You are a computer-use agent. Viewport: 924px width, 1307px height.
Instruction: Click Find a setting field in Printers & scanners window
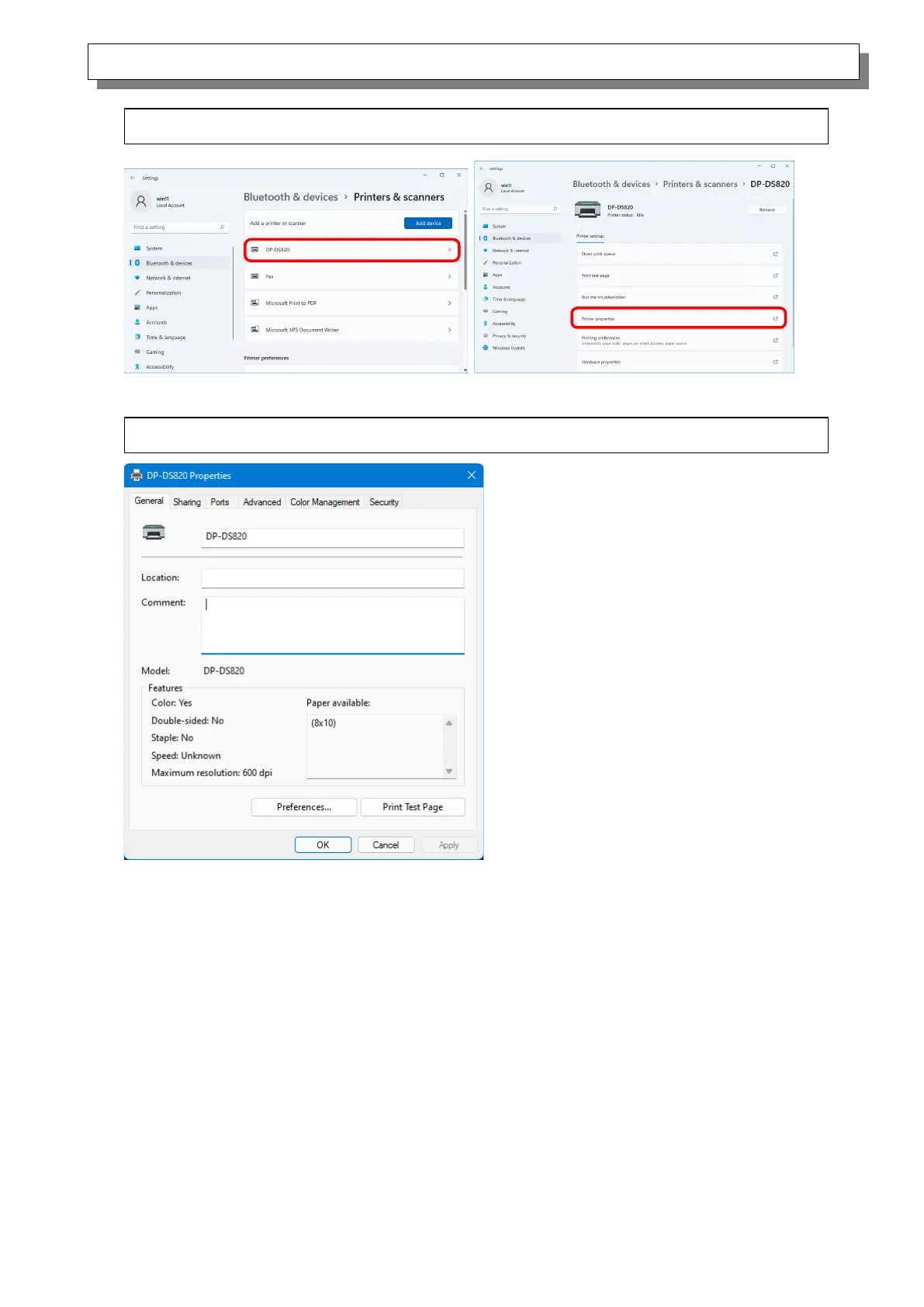tap(179, 227)
